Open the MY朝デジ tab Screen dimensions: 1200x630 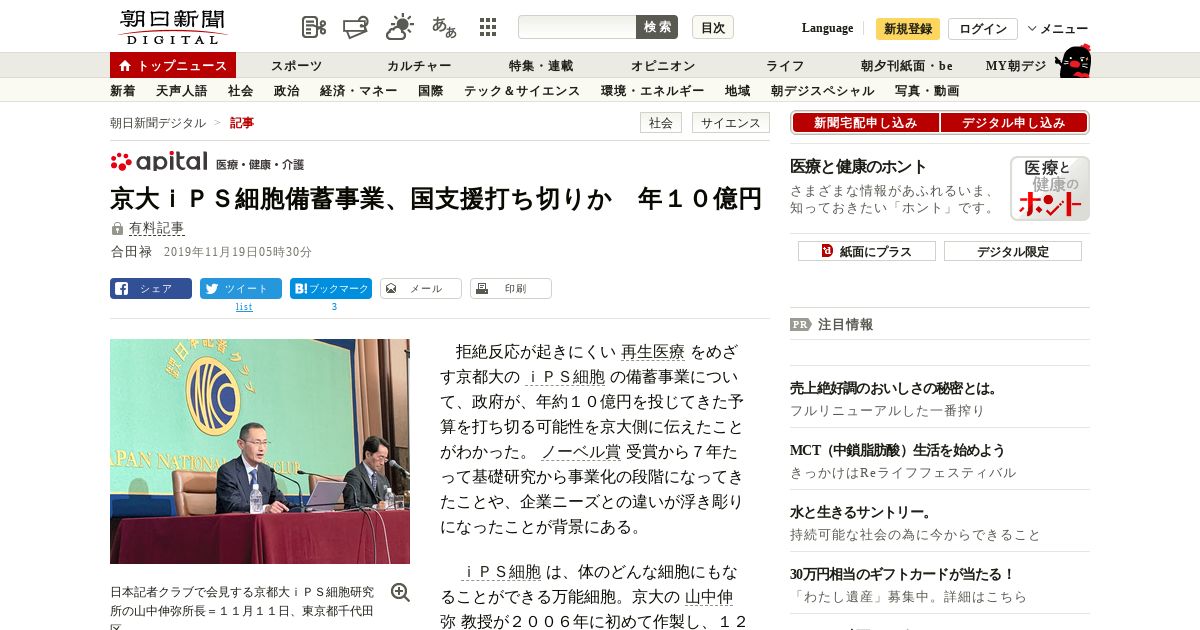click(1016, 66)
